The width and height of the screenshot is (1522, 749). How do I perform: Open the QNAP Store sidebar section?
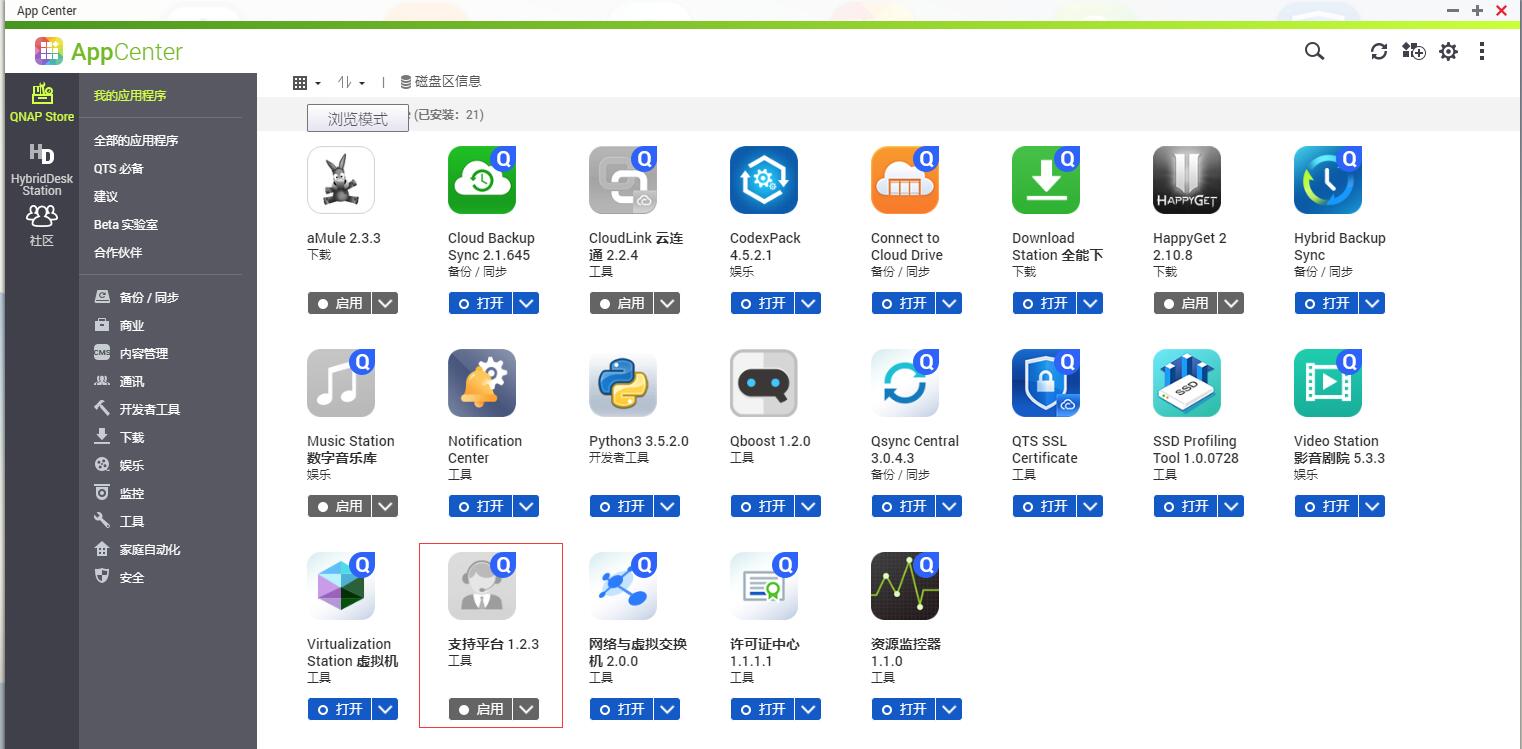pos(42,103)
